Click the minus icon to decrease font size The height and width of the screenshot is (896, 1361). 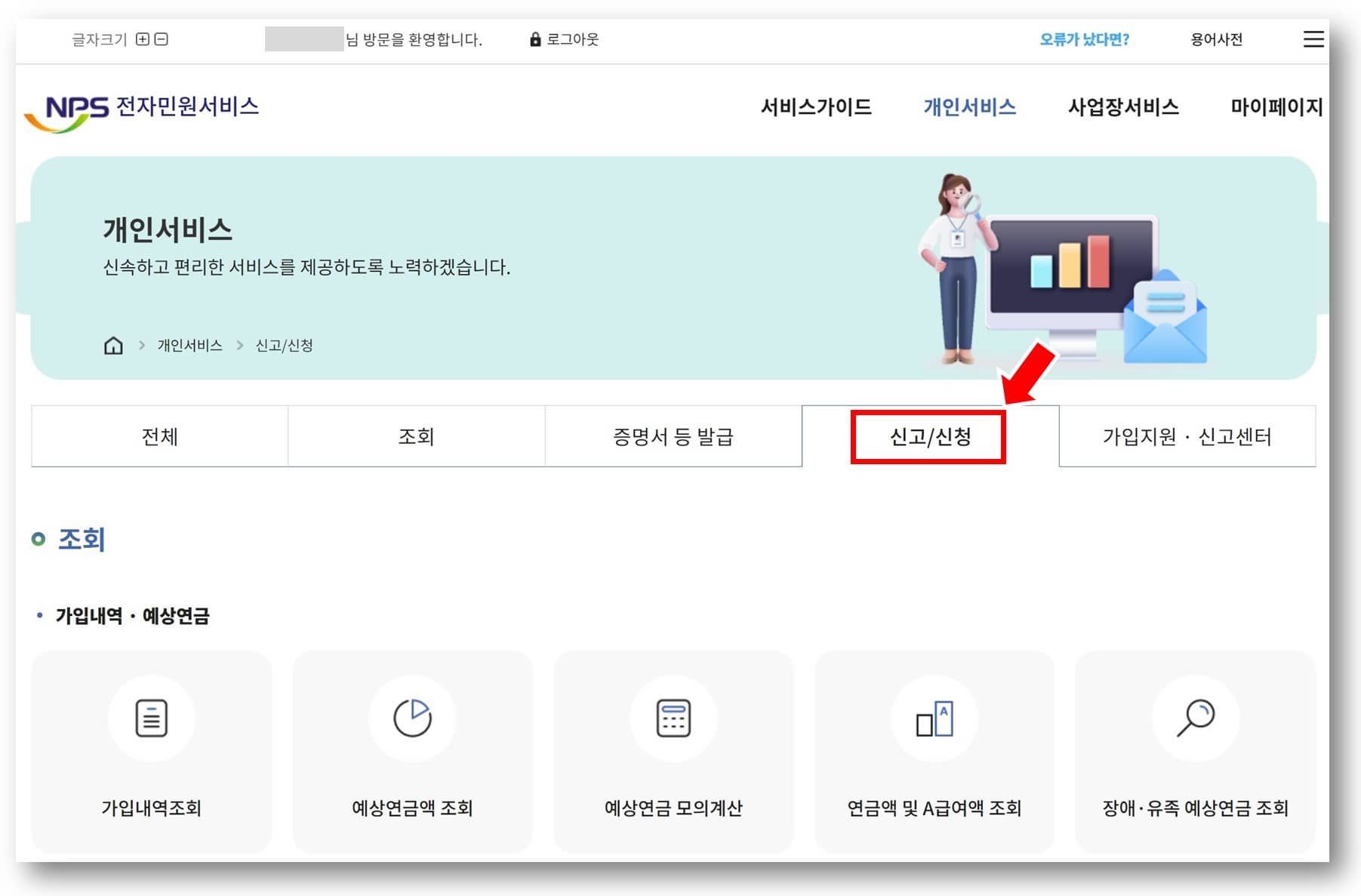[x=160, y=39]
